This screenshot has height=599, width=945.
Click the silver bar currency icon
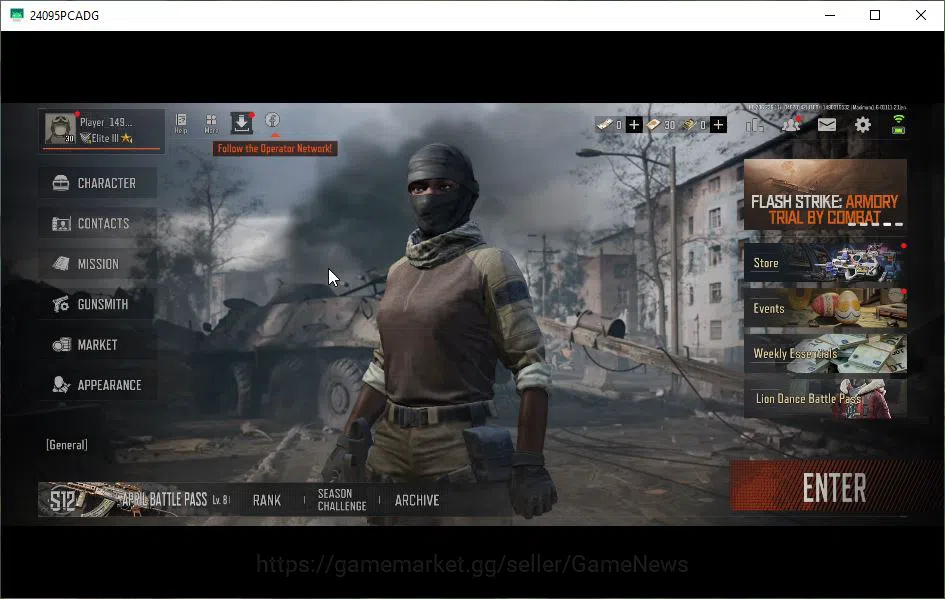tap(604, 125)
